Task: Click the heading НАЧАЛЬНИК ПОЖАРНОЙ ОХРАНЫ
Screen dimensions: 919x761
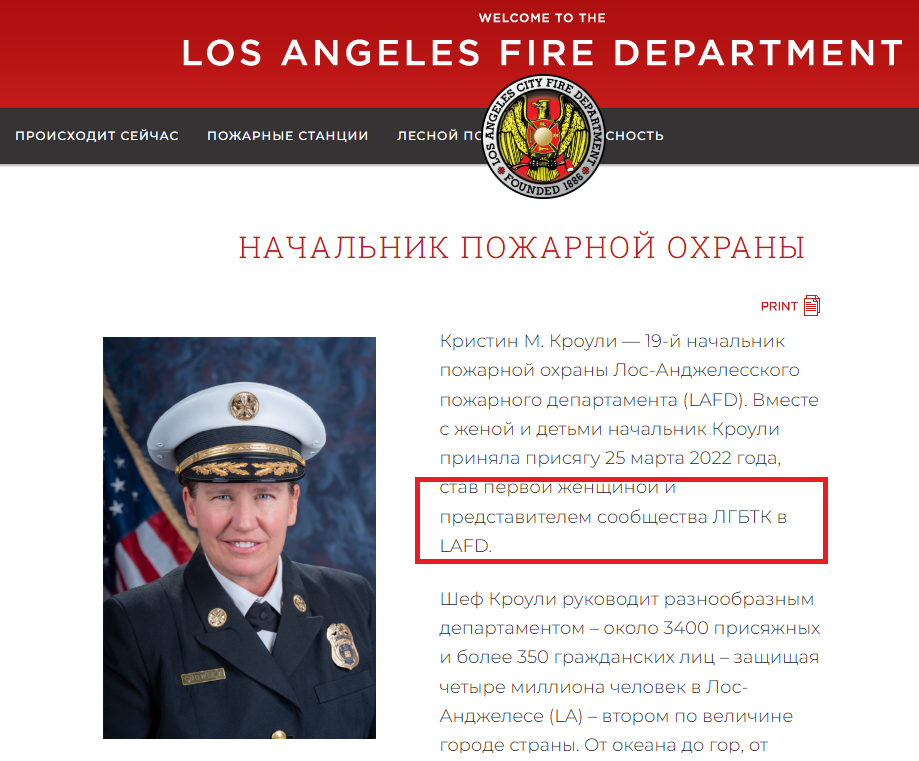Action: (x=521, y=247)
